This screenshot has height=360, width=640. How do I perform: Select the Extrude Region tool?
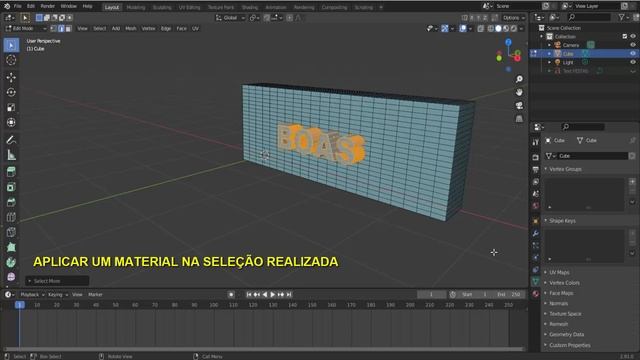11,172
